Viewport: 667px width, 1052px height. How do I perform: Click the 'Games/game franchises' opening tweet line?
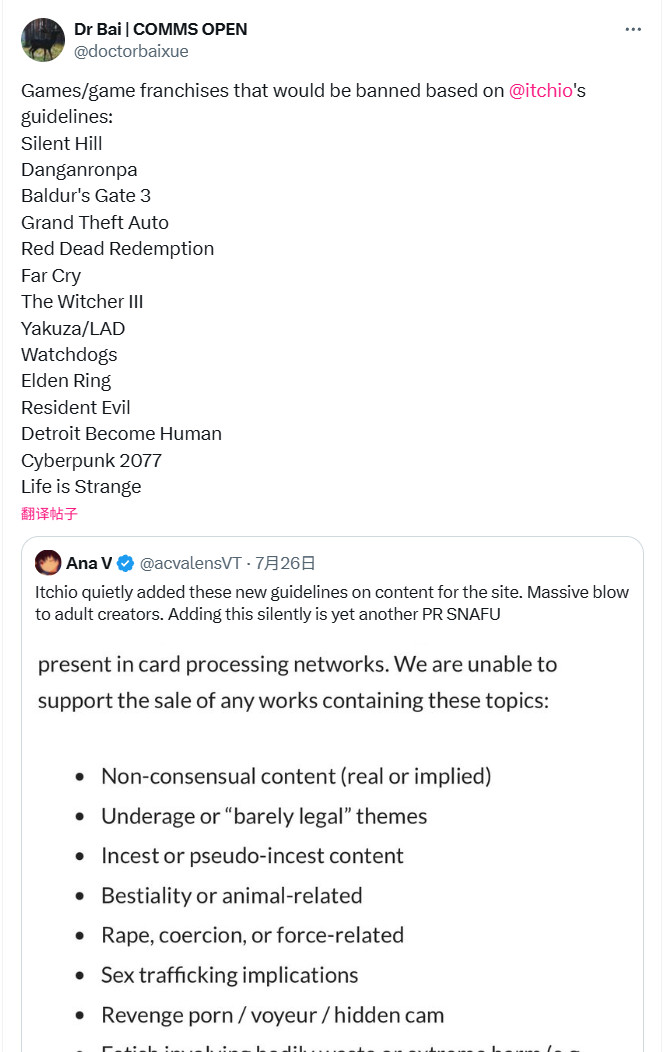(x=262, y=90)
